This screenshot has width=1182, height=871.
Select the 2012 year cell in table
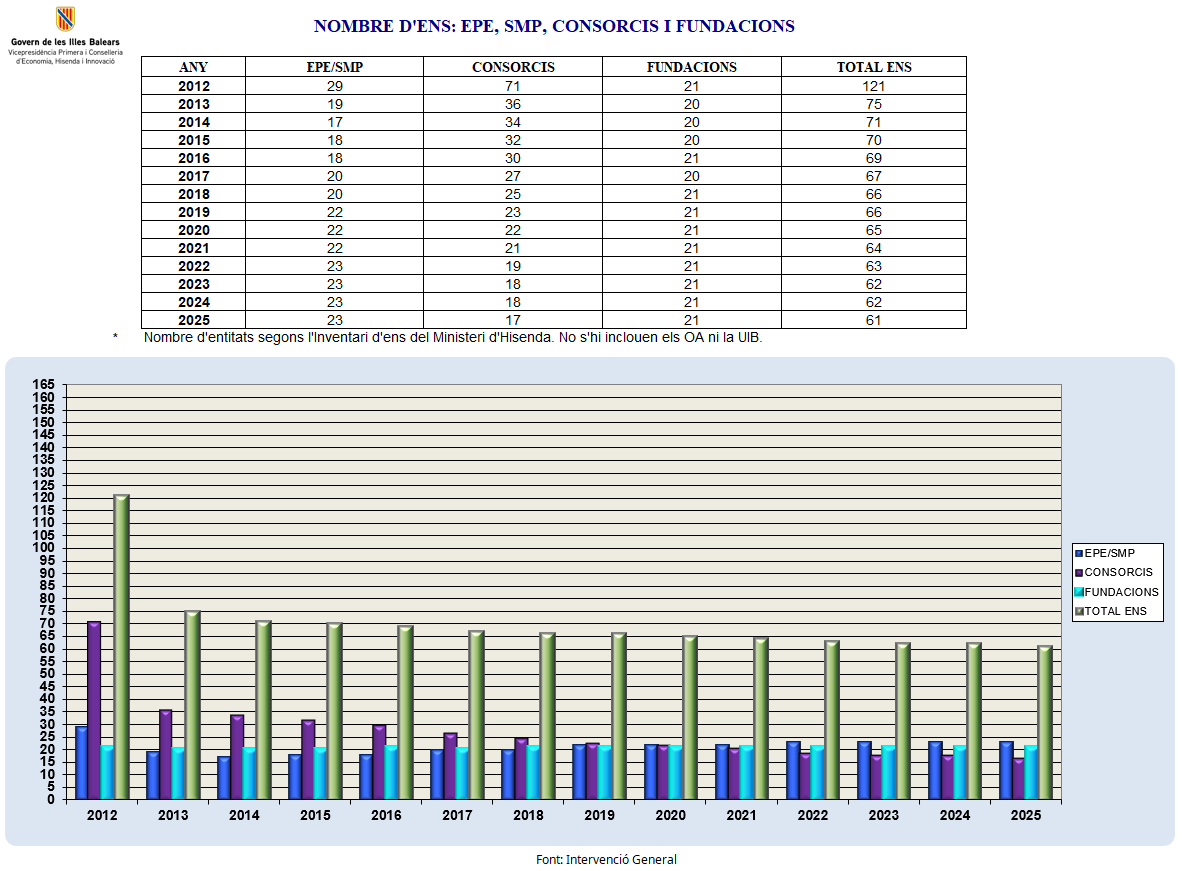(194, 86)
